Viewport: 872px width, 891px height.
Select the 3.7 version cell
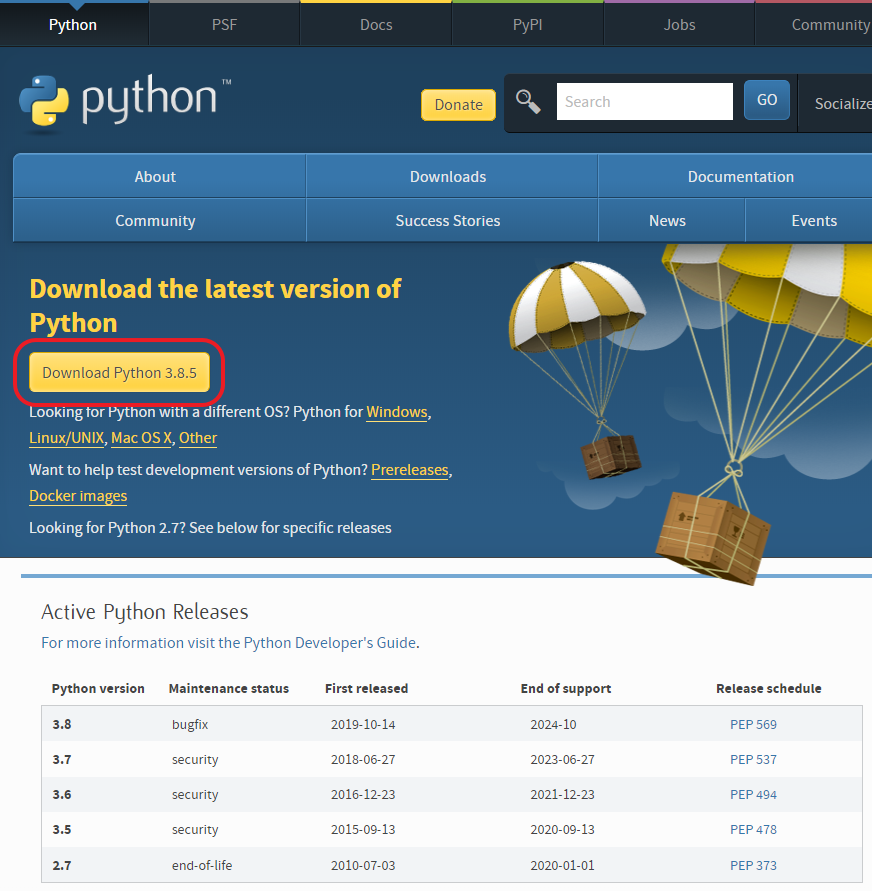(62, 759)
